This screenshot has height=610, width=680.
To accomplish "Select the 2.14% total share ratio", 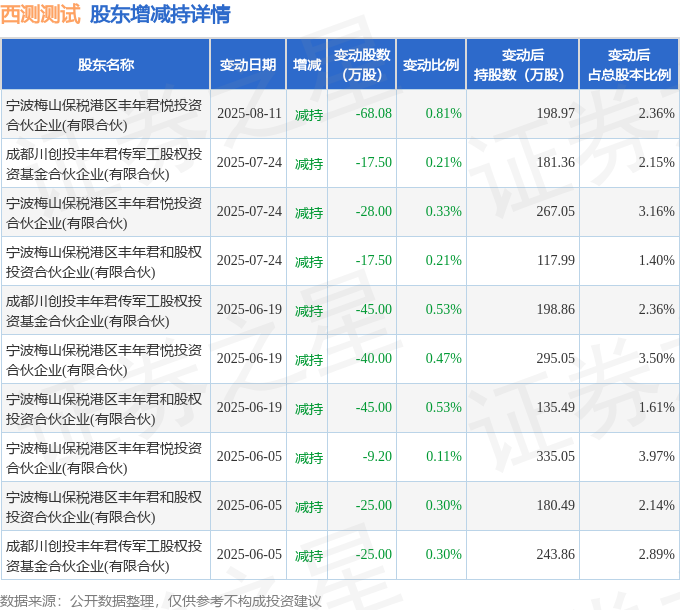I will 656,506.
